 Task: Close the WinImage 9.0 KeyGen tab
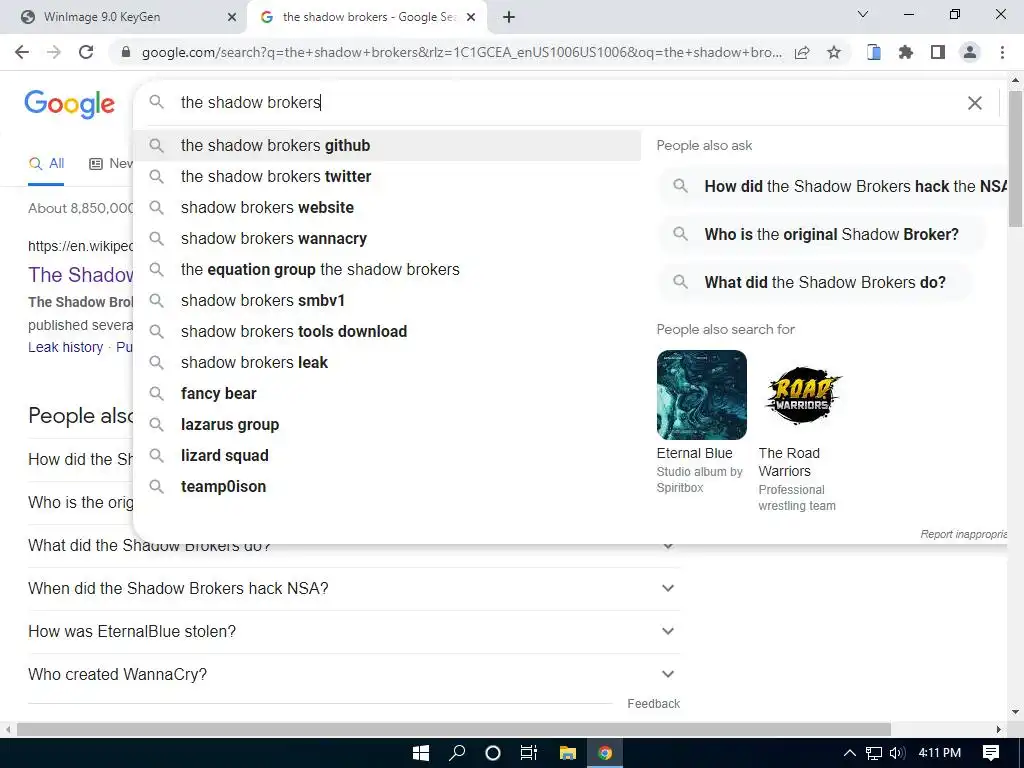point(232,17)
